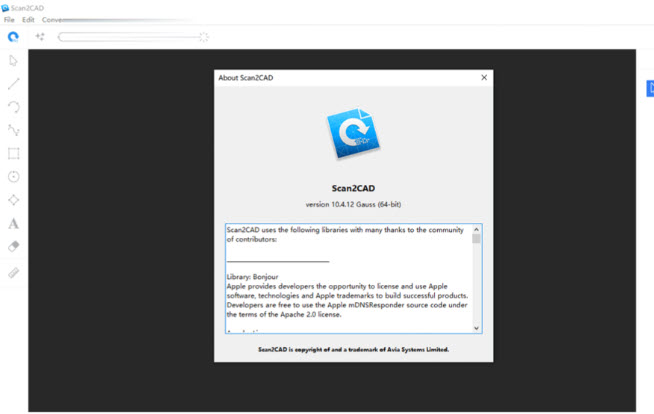This screenshot has height=414, width=654.
Task: Open the Convert menu
Action: (x=52, y=20)
